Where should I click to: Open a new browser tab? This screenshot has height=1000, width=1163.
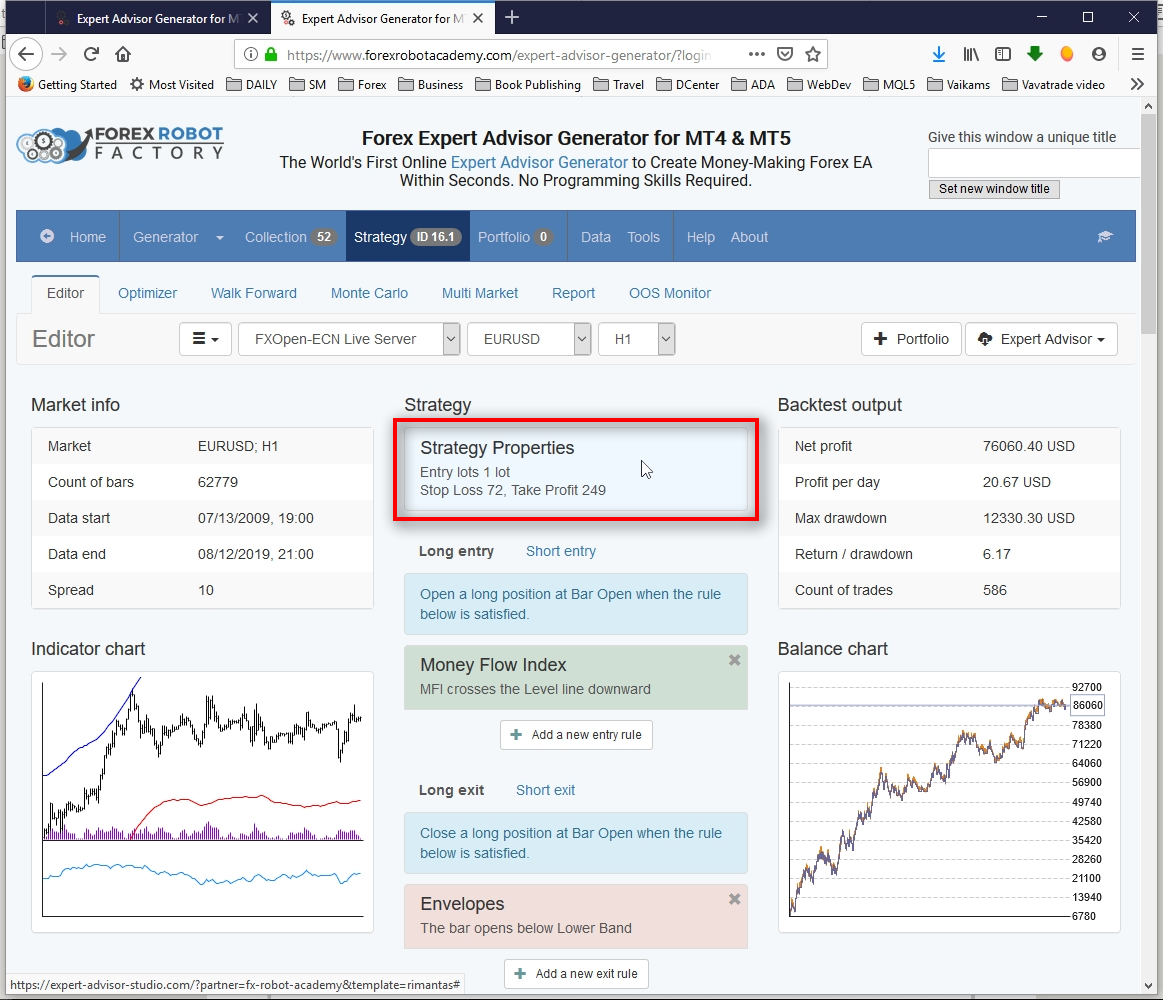(512, 17)
